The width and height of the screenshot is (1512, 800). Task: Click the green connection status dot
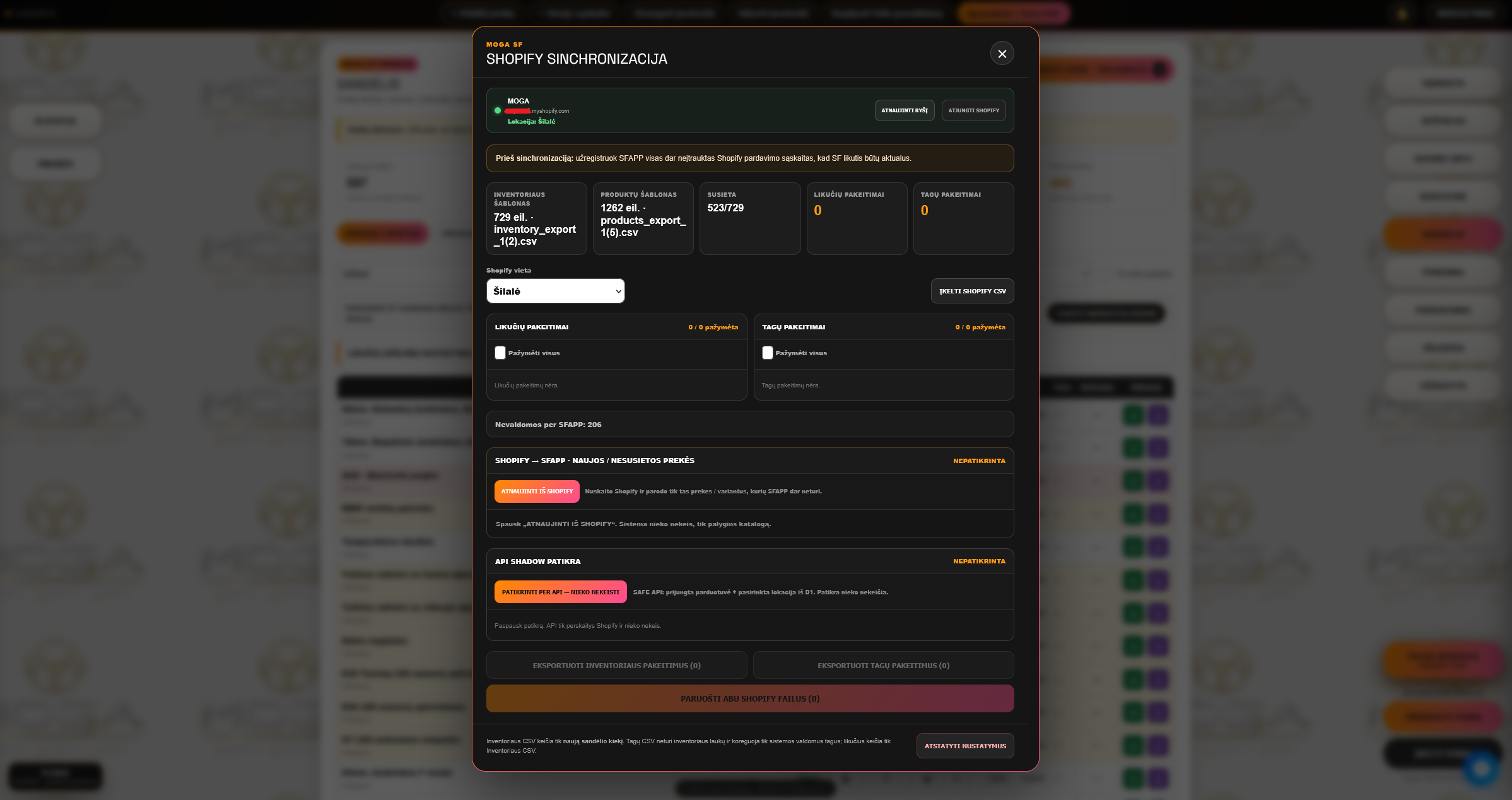(x=498, y=110)
